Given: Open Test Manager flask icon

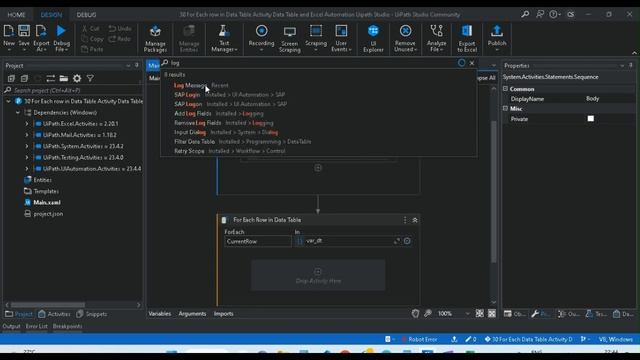Looking at the screenshot, I should coord(224,31).
